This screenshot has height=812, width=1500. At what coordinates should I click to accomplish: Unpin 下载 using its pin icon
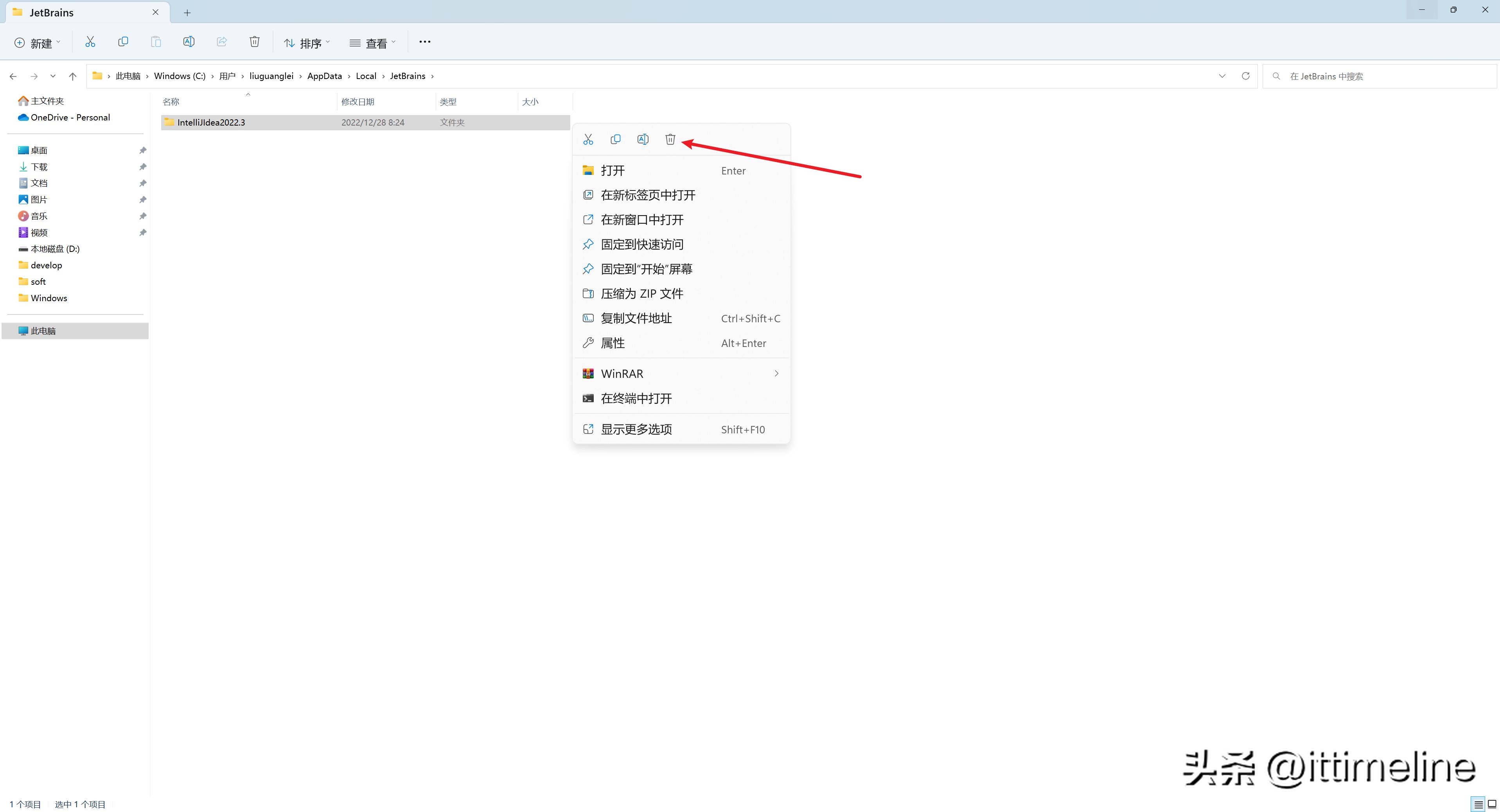tap(143, 167)
